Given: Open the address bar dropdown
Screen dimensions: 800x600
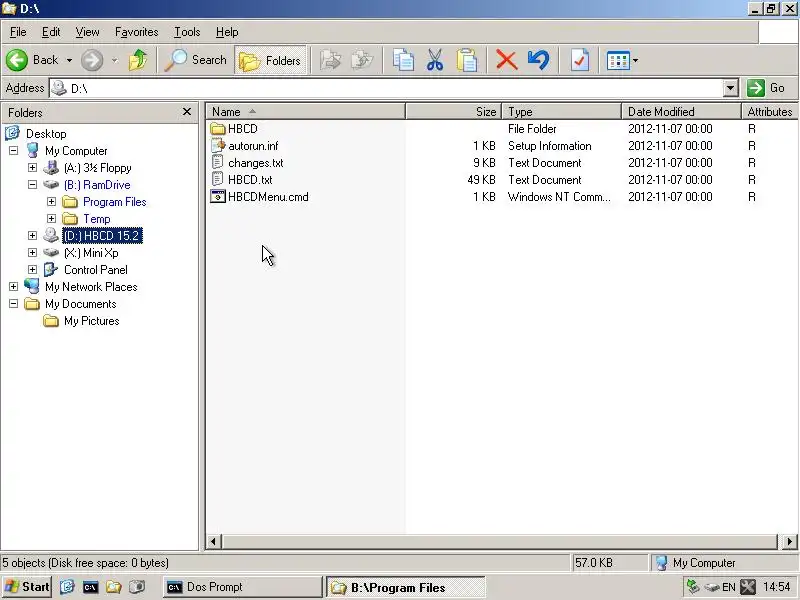Looking at the screenshot, I should 731,88.
